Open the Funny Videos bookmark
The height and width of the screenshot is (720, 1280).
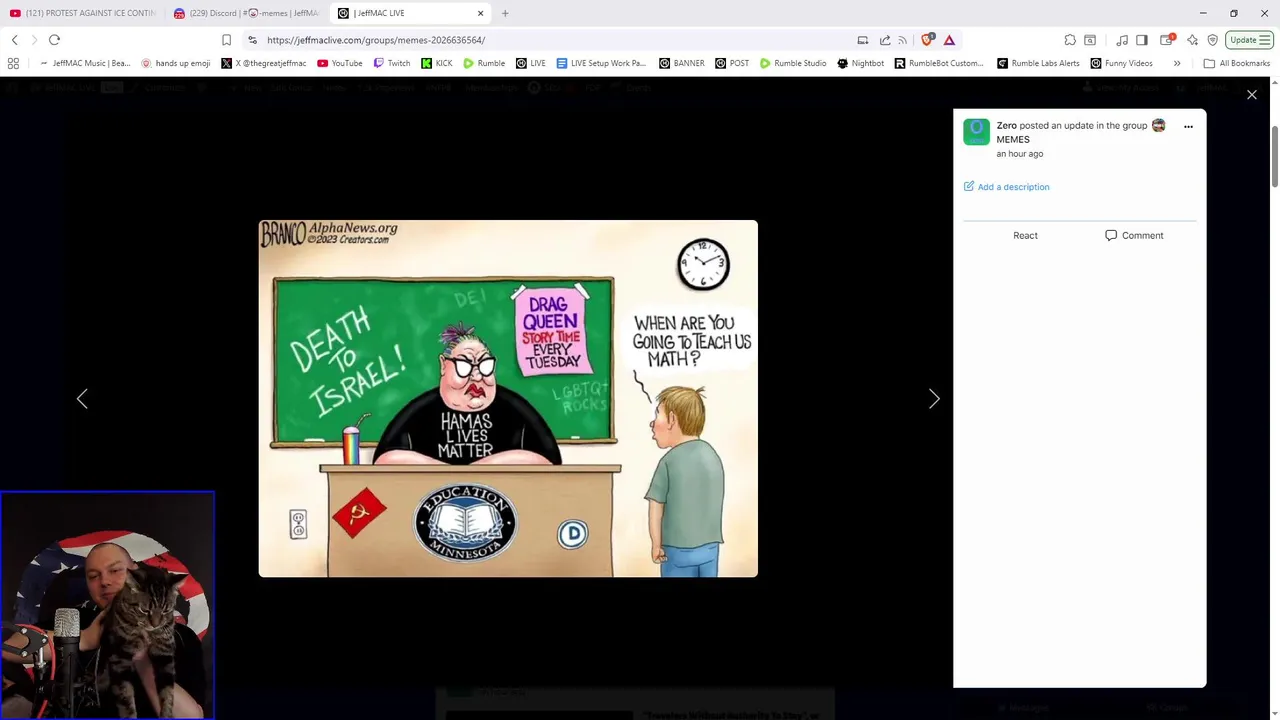pos(1121,63)
